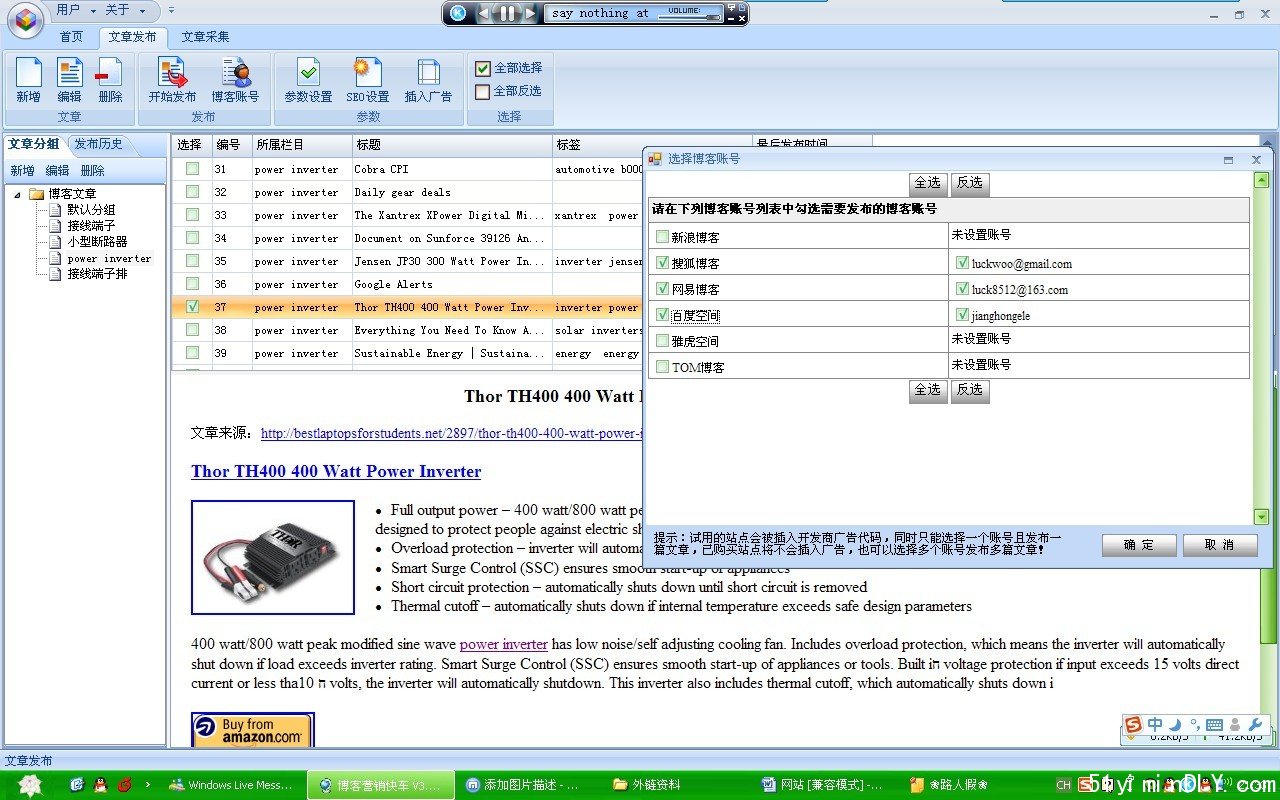Open the Thor TH400 400 Watt Power Inverter link
Viewport: 1280px width, 800px height.
336,471
